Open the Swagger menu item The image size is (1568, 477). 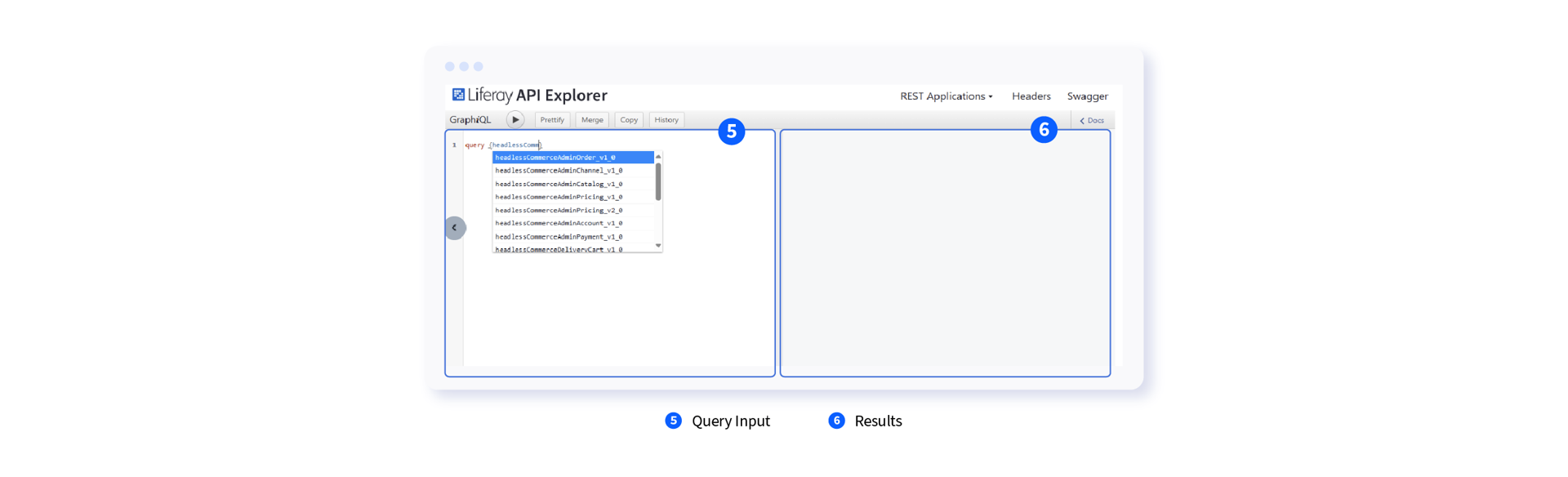(1087, 96)
